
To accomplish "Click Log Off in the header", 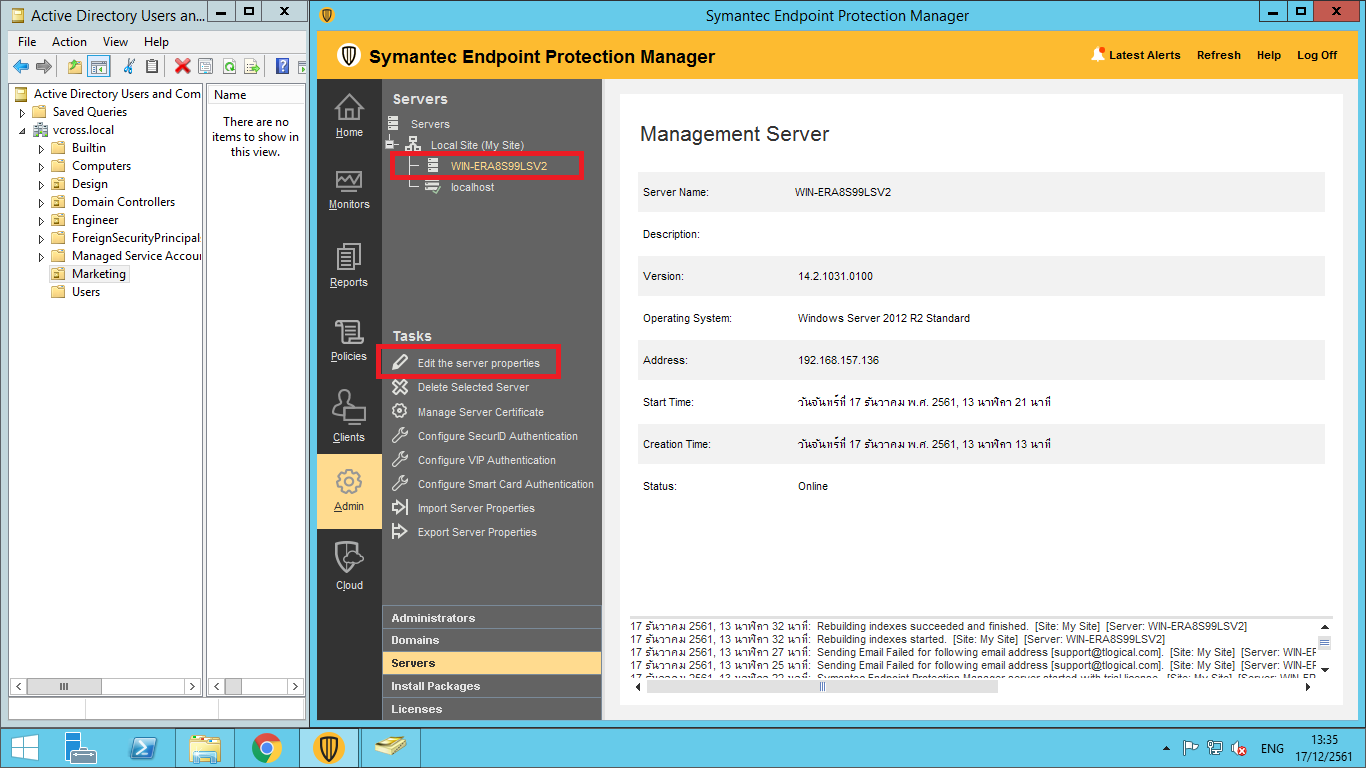I will [1316, 55].
